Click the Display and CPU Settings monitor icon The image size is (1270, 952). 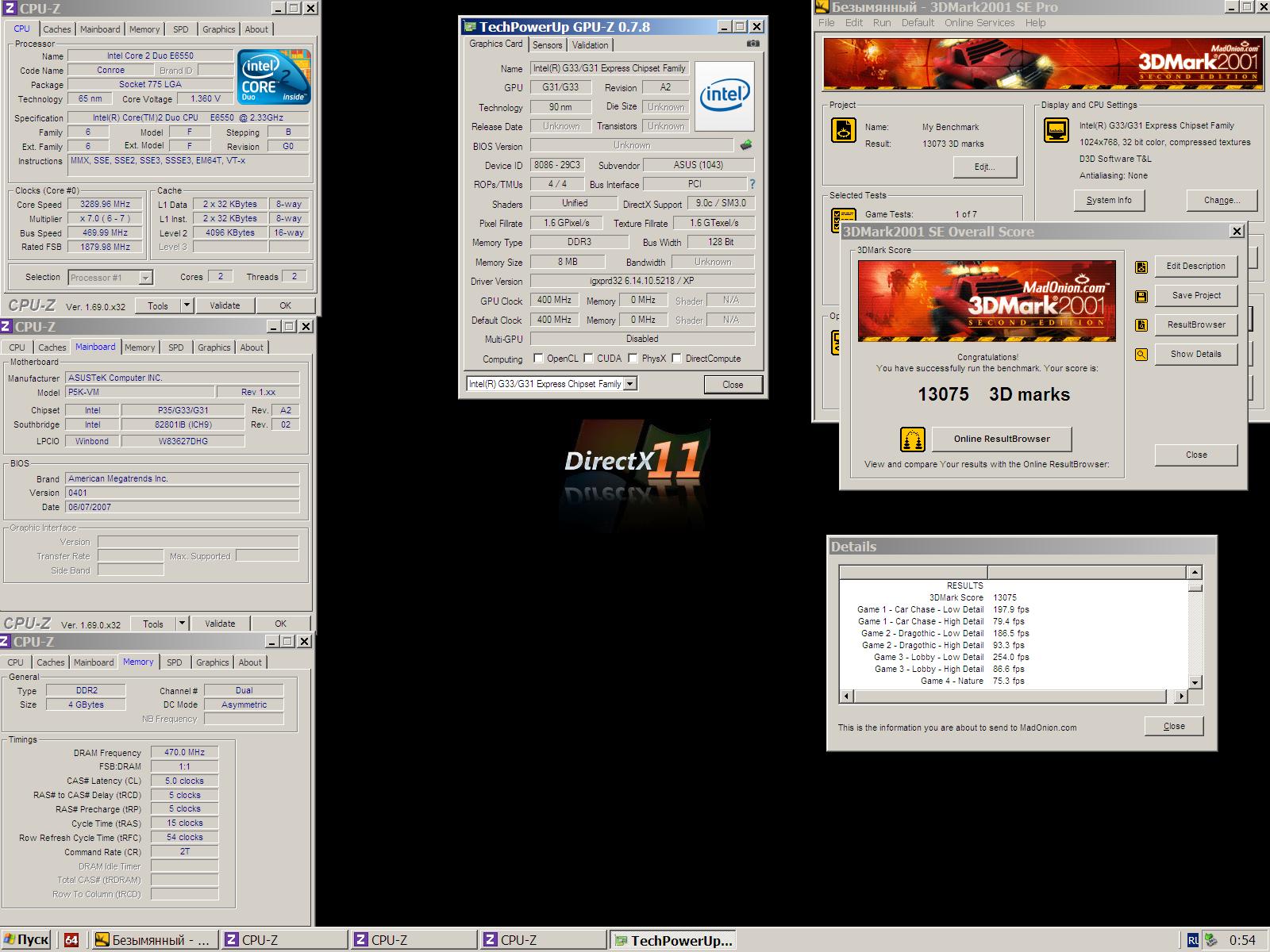click(1056, 130)
